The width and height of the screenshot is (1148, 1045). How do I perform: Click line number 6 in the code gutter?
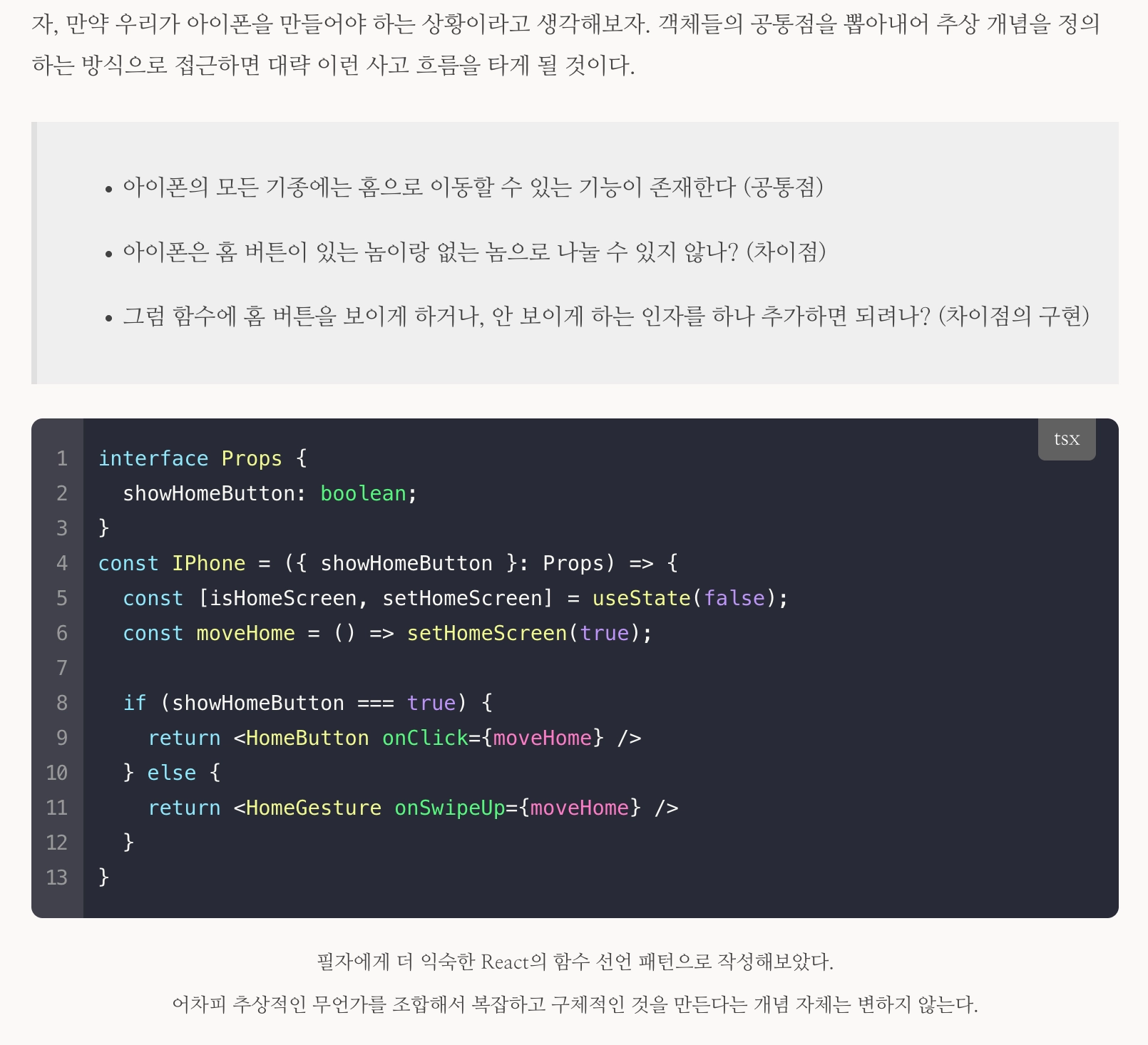coord(62,633)
